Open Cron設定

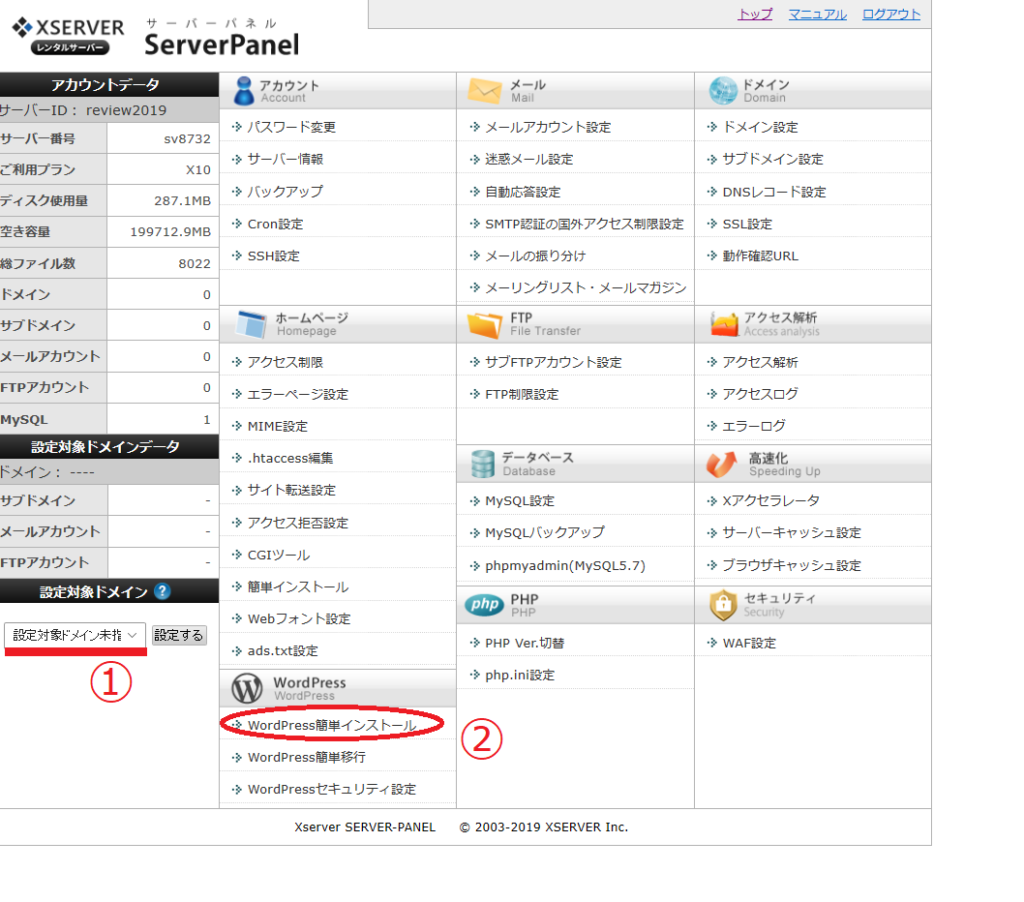tap(276, 224)
